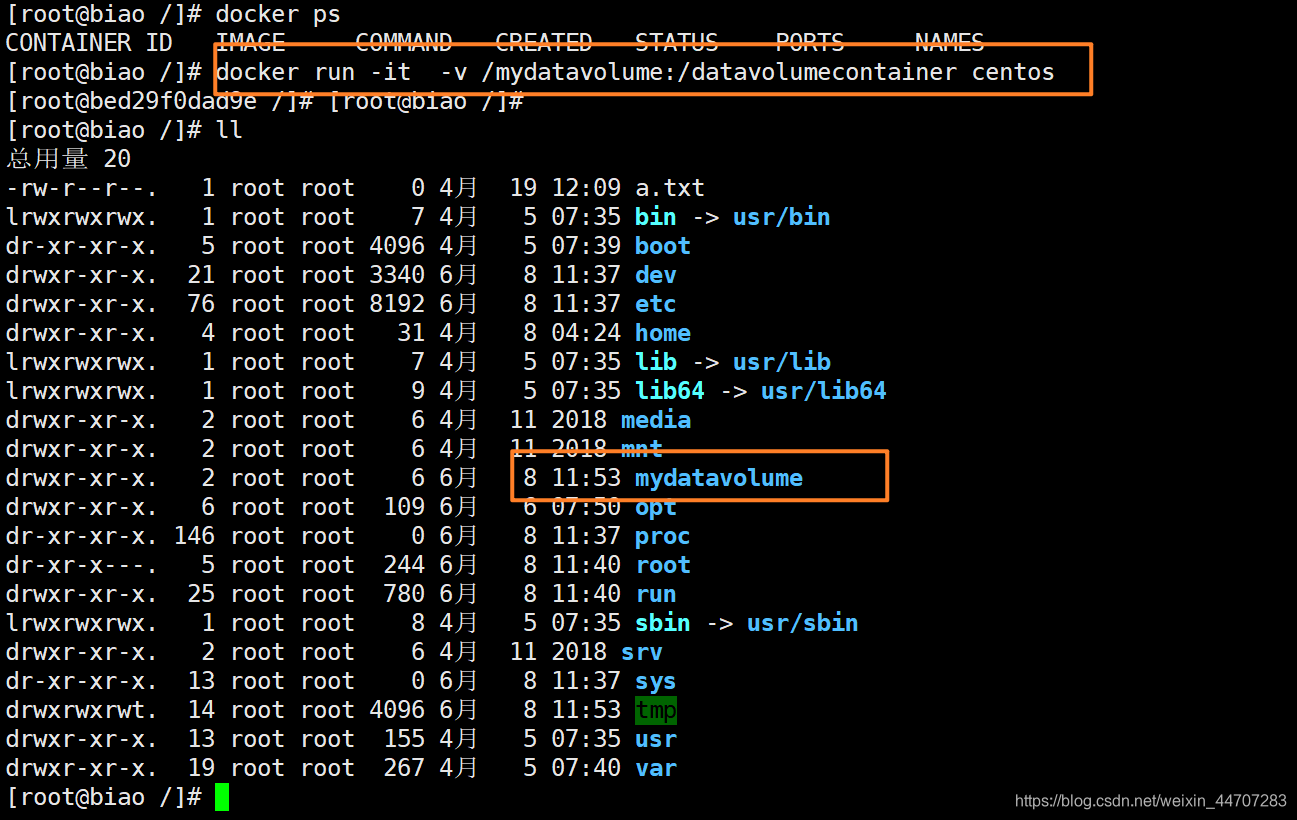This screenshot has width=1297, height=820.
Task: Select the 'COMMAND' column header
Action: (x=404, y=43)
